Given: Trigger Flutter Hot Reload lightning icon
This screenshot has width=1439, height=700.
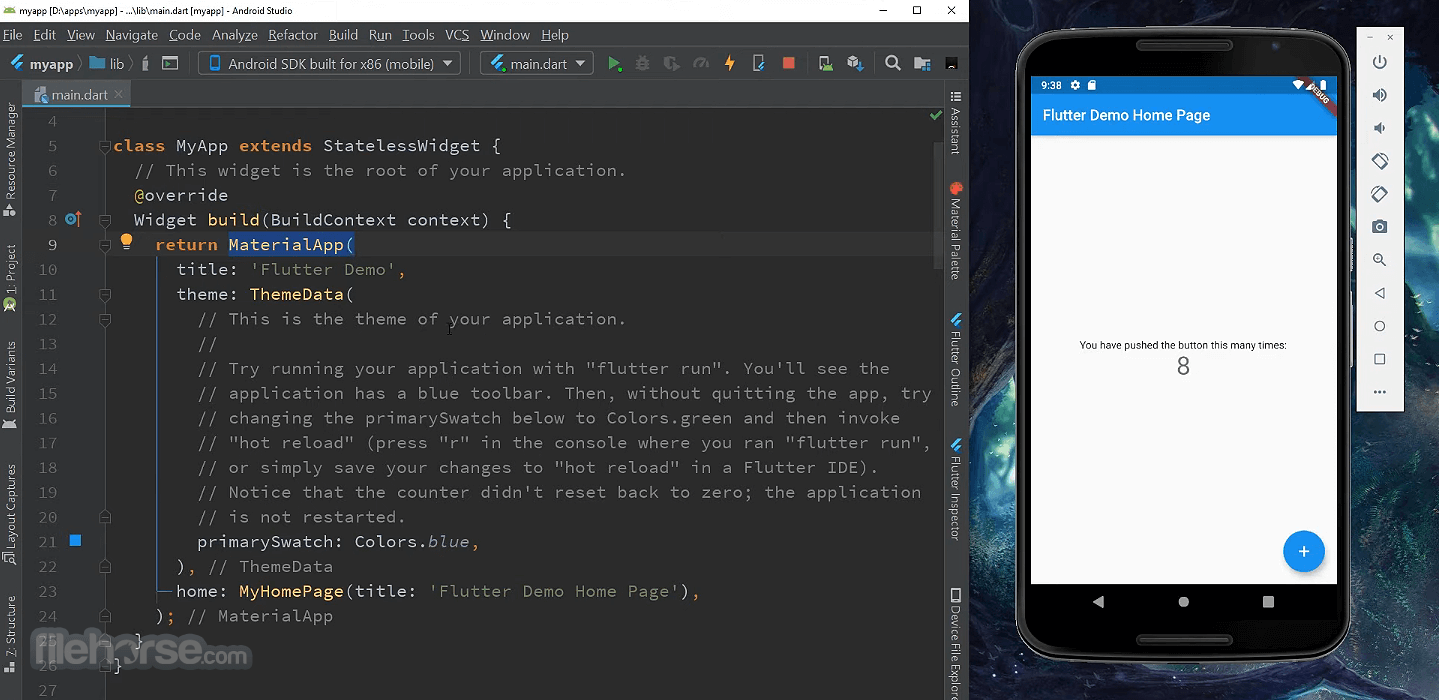Looking at the screenshot, I should coord(730,63).
